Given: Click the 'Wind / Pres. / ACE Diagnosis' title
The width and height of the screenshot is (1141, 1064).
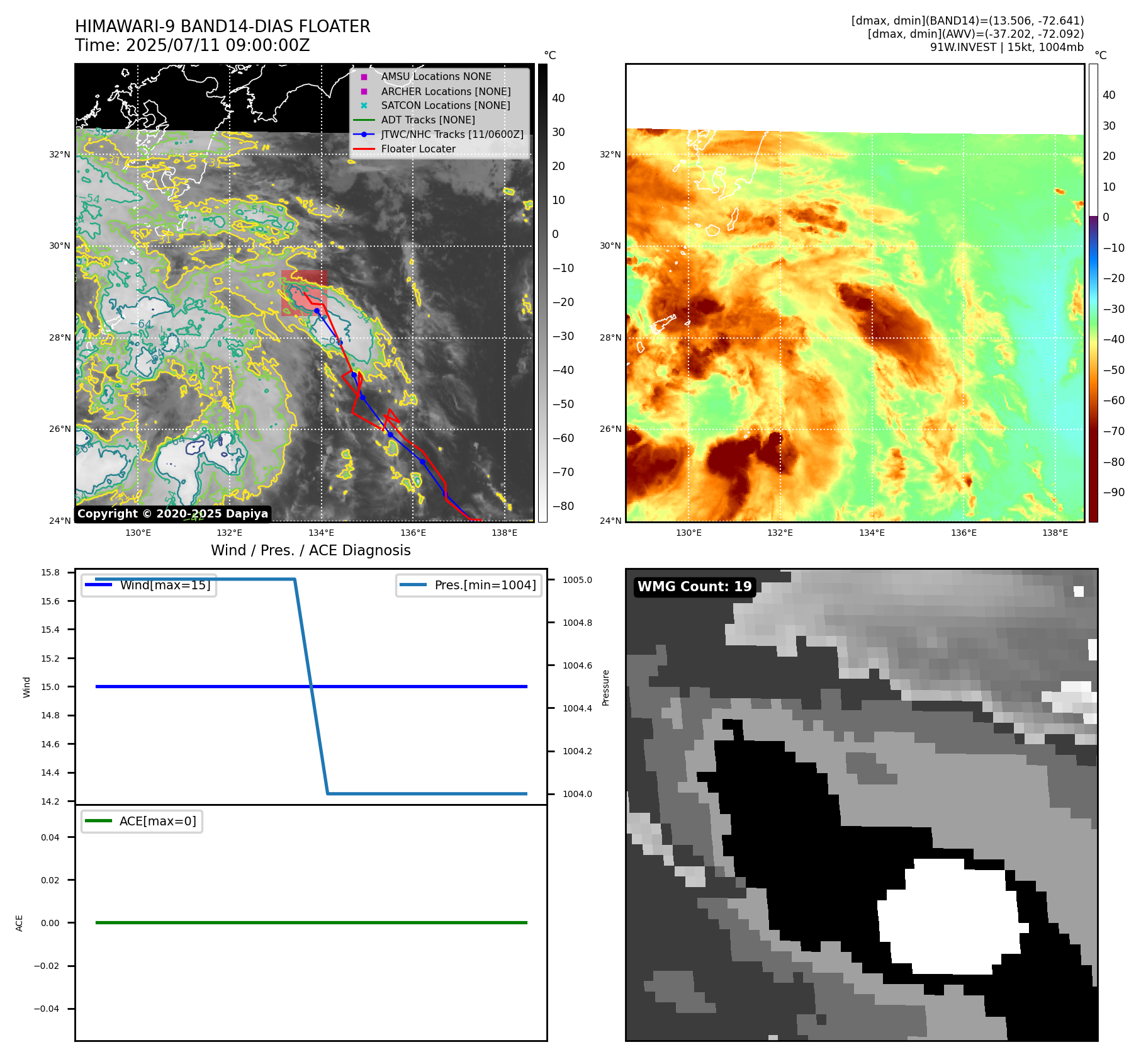Looking at the screenshot, I should tap(311, 550).
